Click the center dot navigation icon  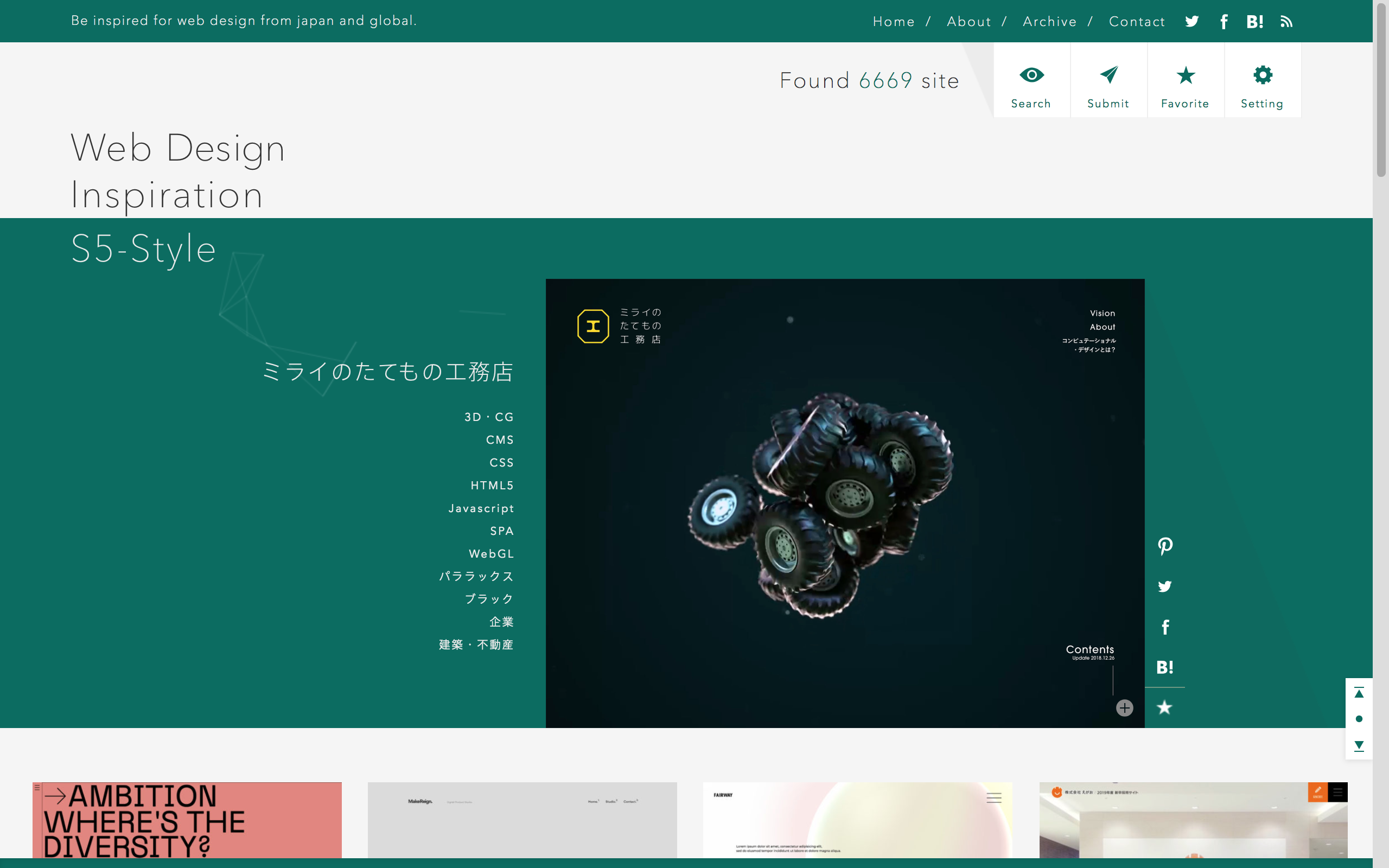(x=1359, y=719)
